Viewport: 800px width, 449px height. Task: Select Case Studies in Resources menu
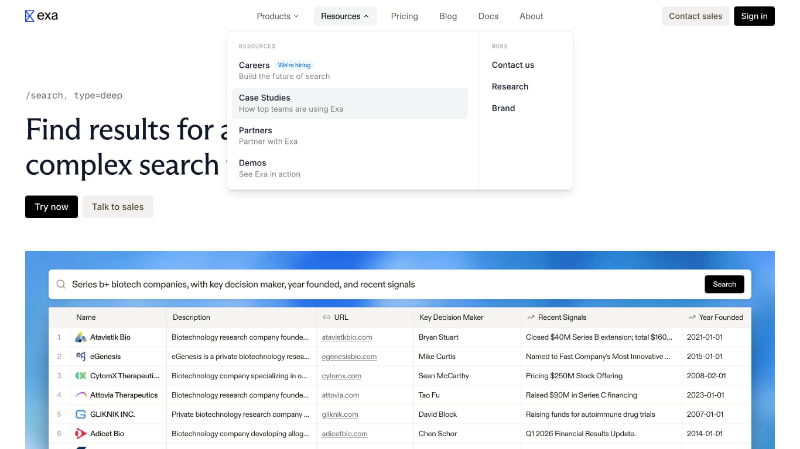point(349,103)
